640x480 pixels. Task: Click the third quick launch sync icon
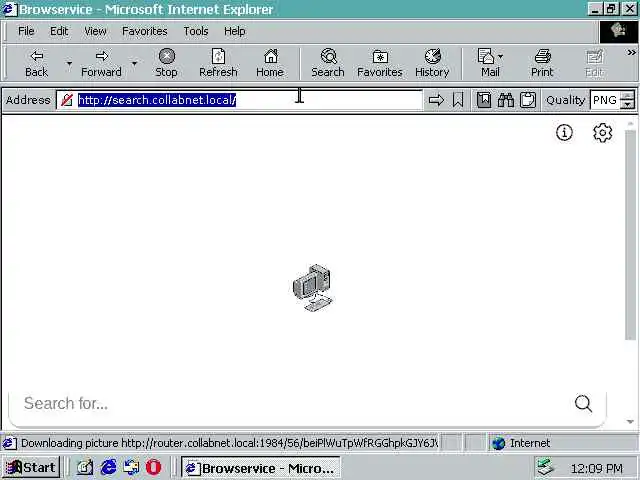click(131, 467)
